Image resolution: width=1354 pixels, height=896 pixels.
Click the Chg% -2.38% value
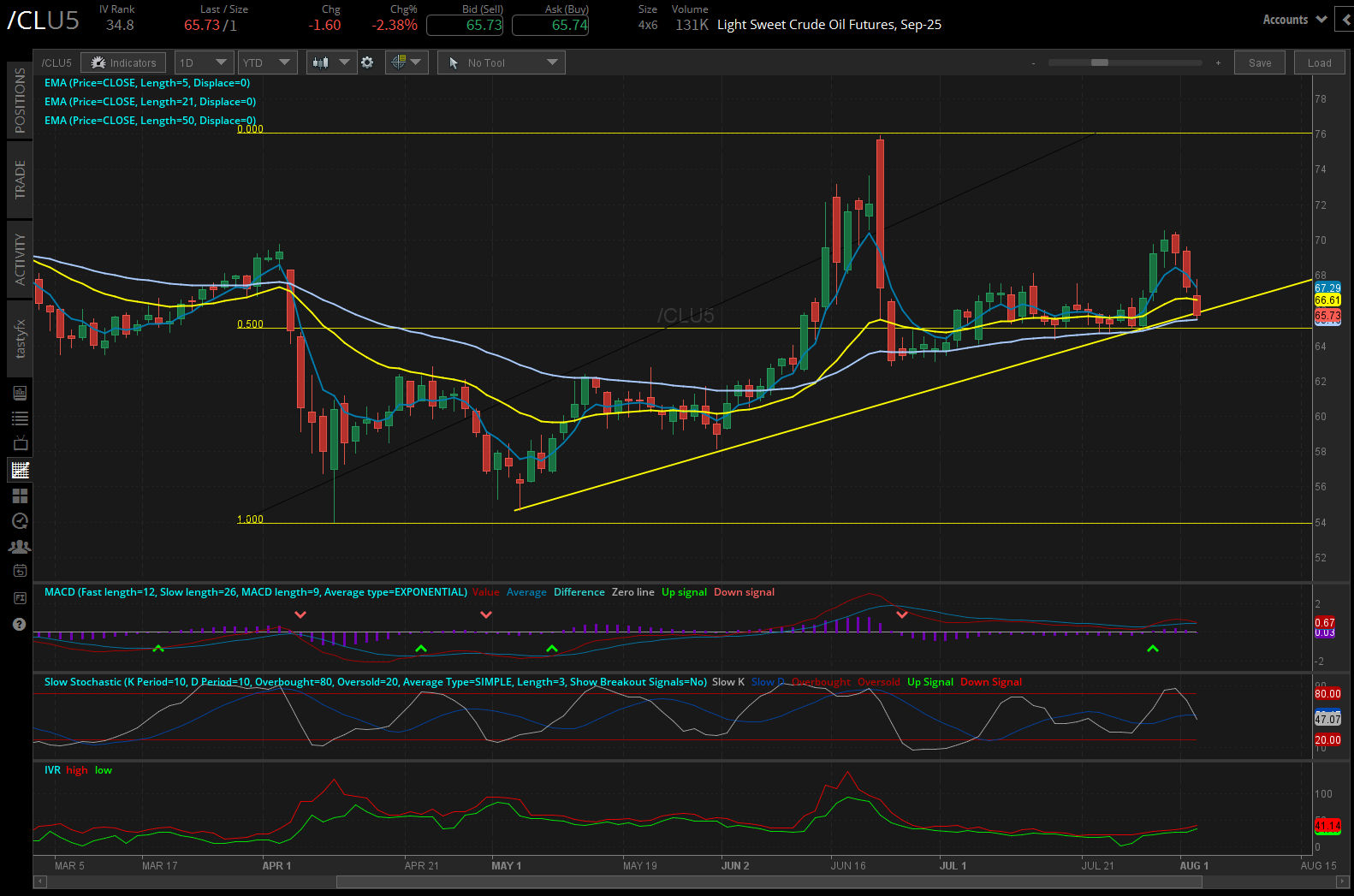coord(395,26)
